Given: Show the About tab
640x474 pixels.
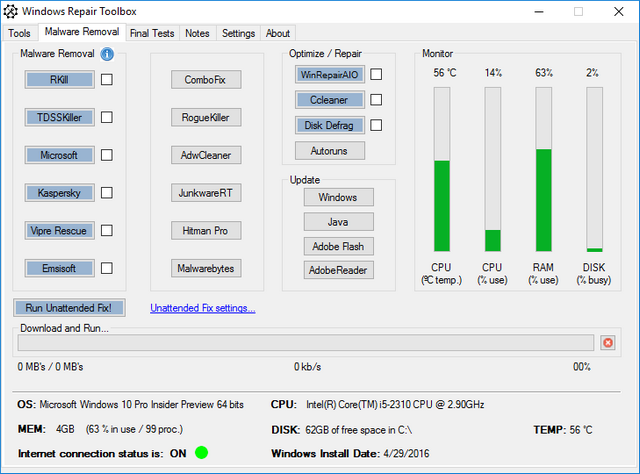Looking at the screenshot, I should pos(278,33).
